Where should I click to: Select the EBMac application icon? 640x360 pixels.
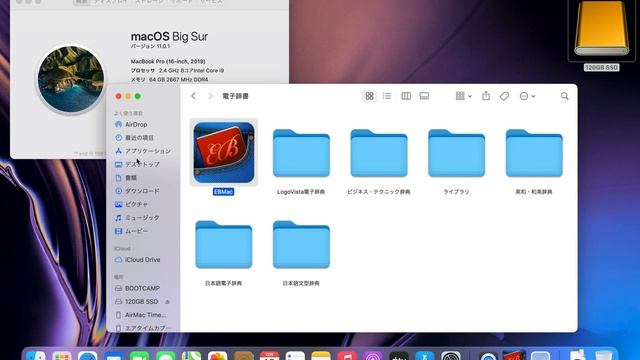pos(224,152)
